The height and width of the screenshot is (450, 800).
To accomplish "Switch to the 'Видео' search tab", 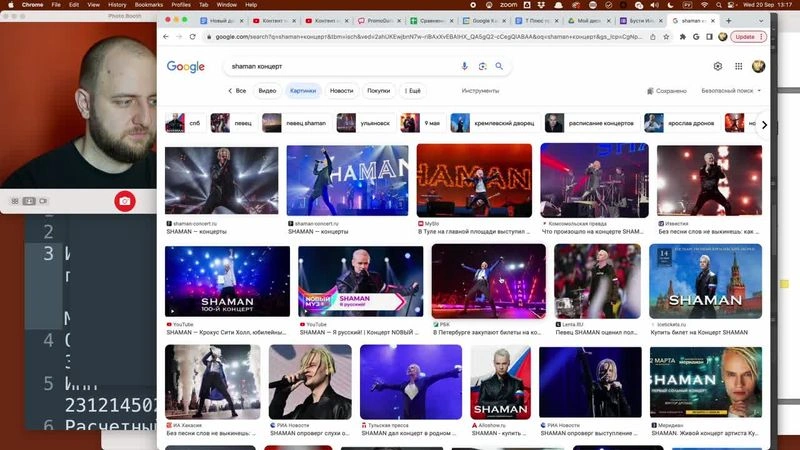I will click(x=267, y=91).
